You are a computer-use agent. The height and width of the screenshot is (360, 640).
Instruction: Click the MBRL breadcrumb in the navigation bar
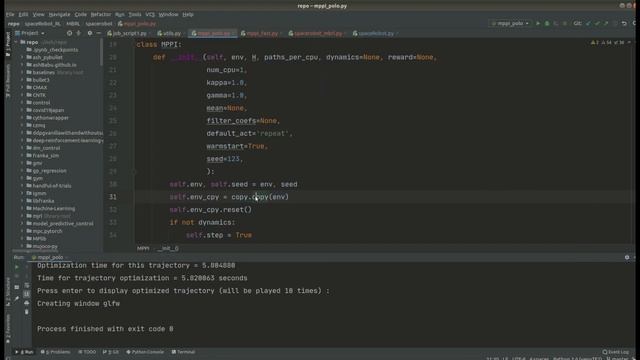click(x=73, y=24)
